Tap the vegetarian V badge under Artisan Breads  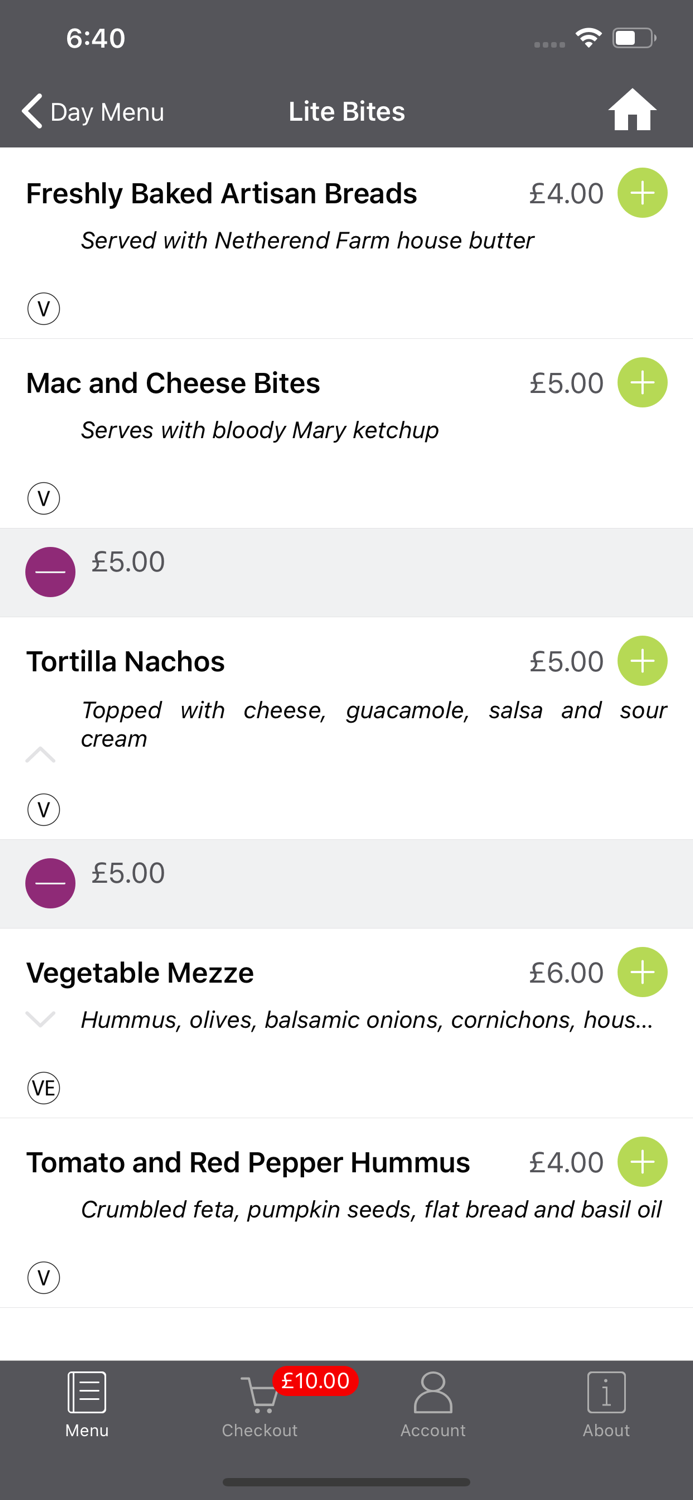44,309
